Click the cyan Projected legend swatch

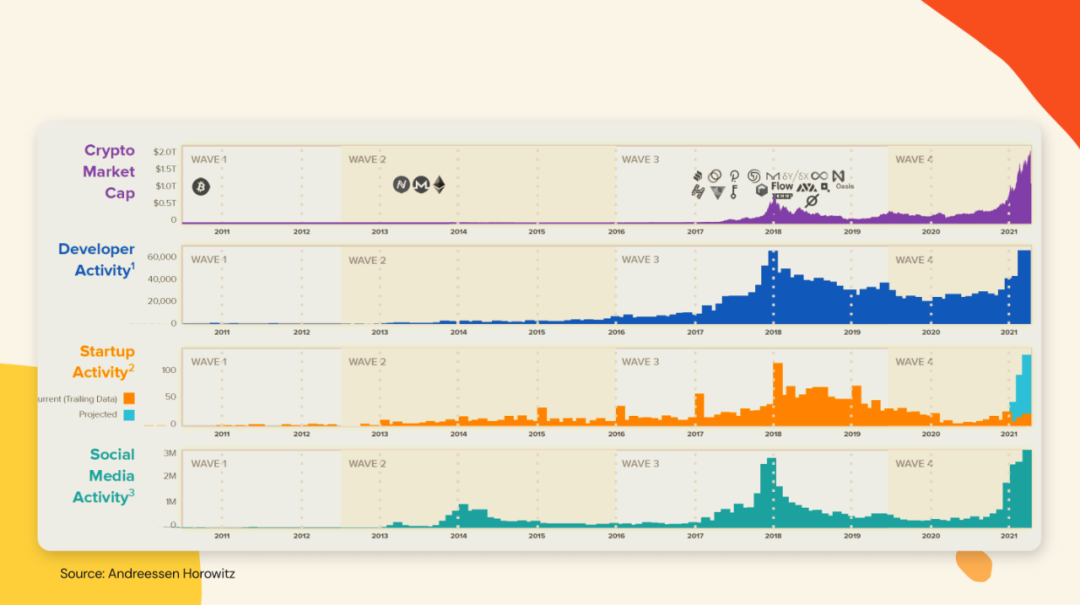tap(129, 415)
